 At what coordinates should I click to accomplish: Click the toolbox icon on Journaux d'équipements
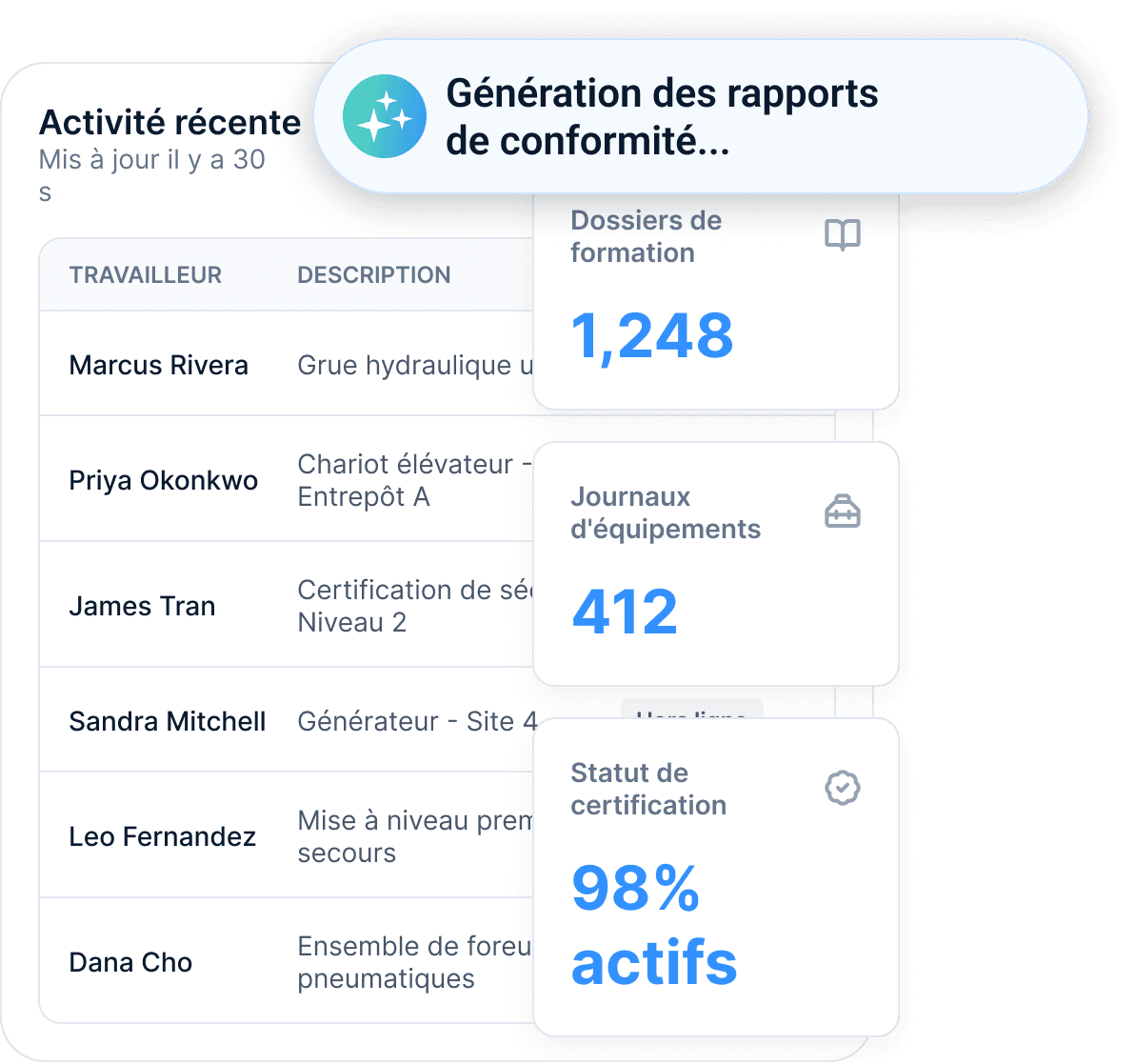click(843, 512)
